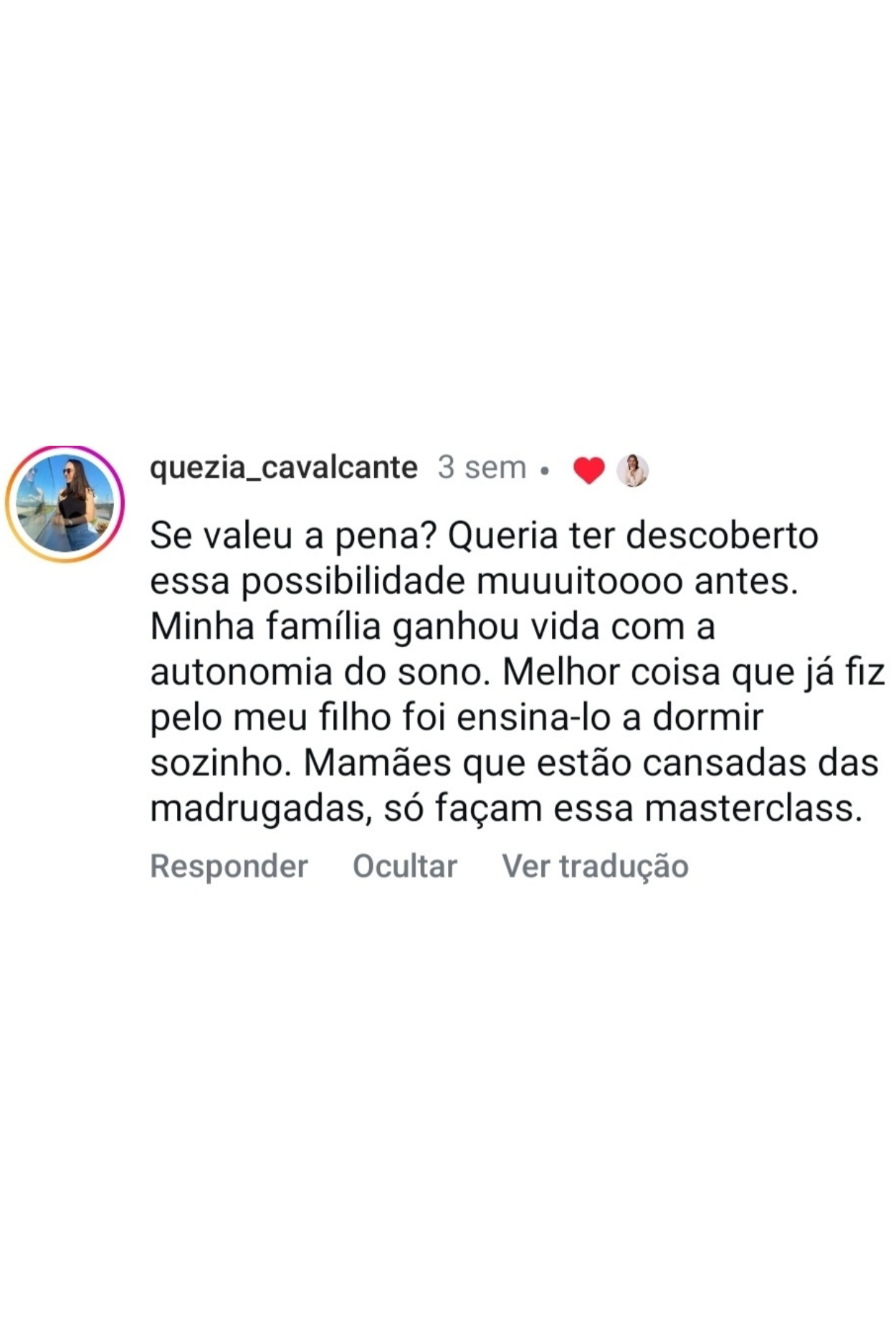Click the phrase 'ensina-lo a dormir'

pos(610,718)
